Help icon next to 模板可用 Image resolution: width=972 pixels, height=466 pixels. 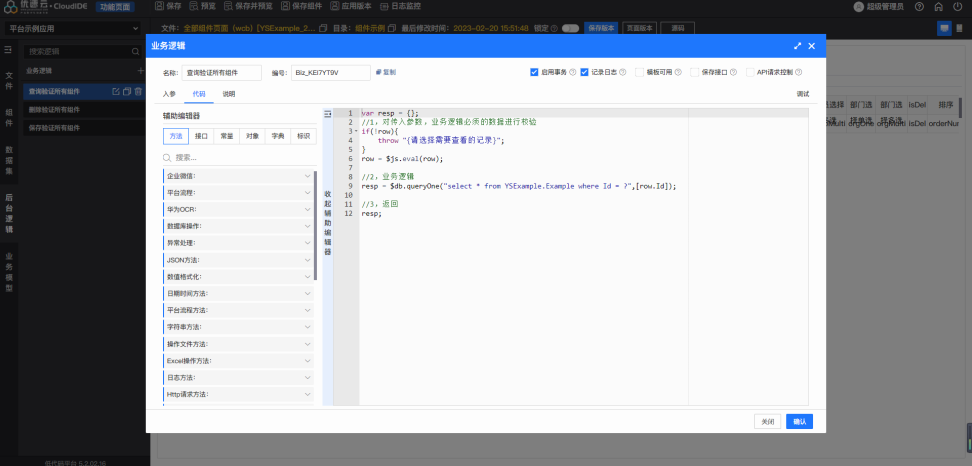point(678,73)
